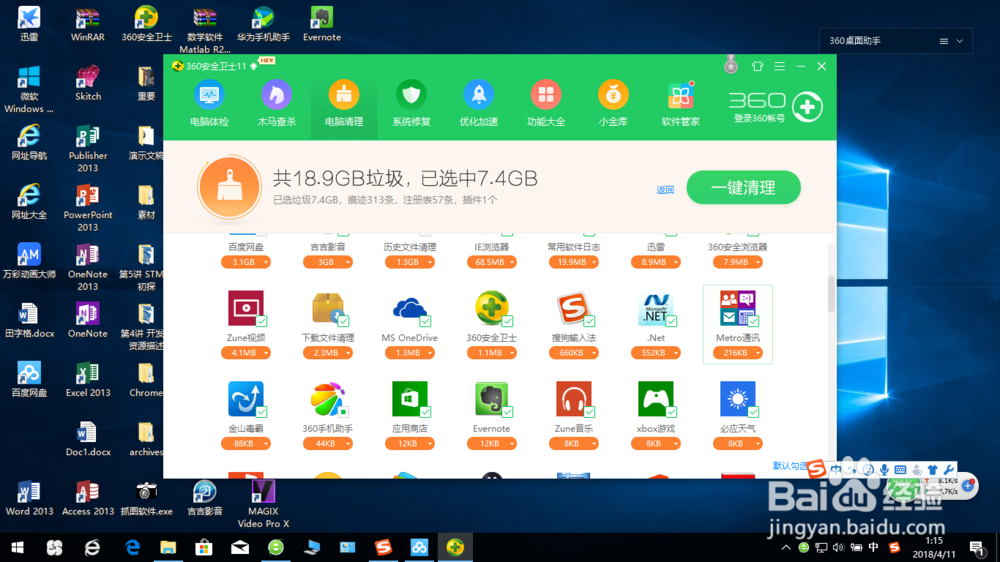Toggle the 360安全卫士 item checkbox
The height and width of the screenshot is (562, 1000).
click(506, 321)
